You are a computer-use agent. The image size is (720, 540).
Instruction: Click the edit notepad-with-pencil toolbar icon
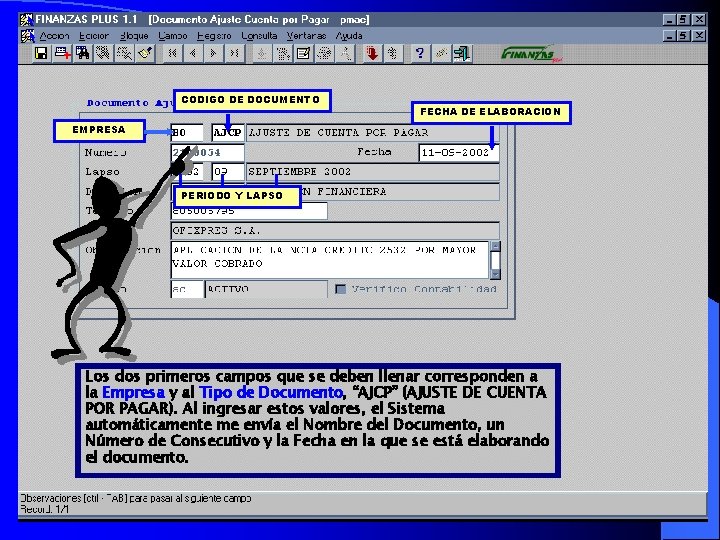[x=303, y=54]
